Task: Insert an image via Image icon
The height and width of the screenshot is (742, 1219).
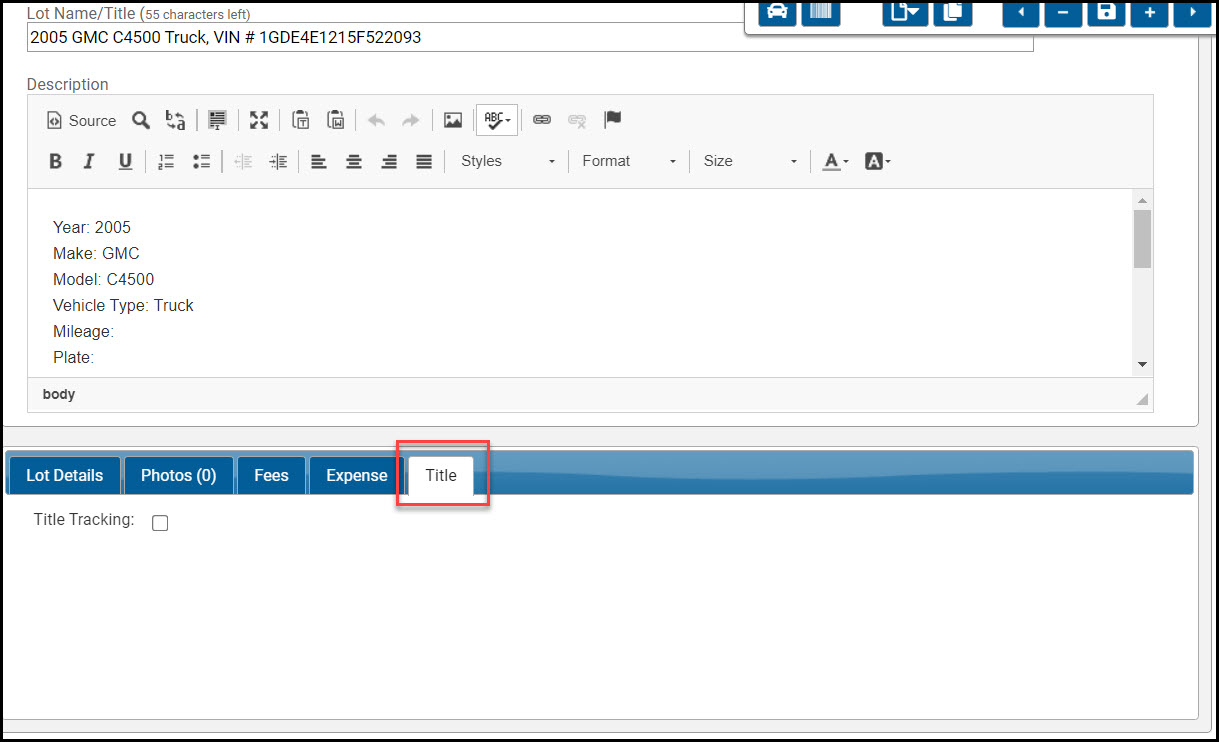Action: coord(453,120)
